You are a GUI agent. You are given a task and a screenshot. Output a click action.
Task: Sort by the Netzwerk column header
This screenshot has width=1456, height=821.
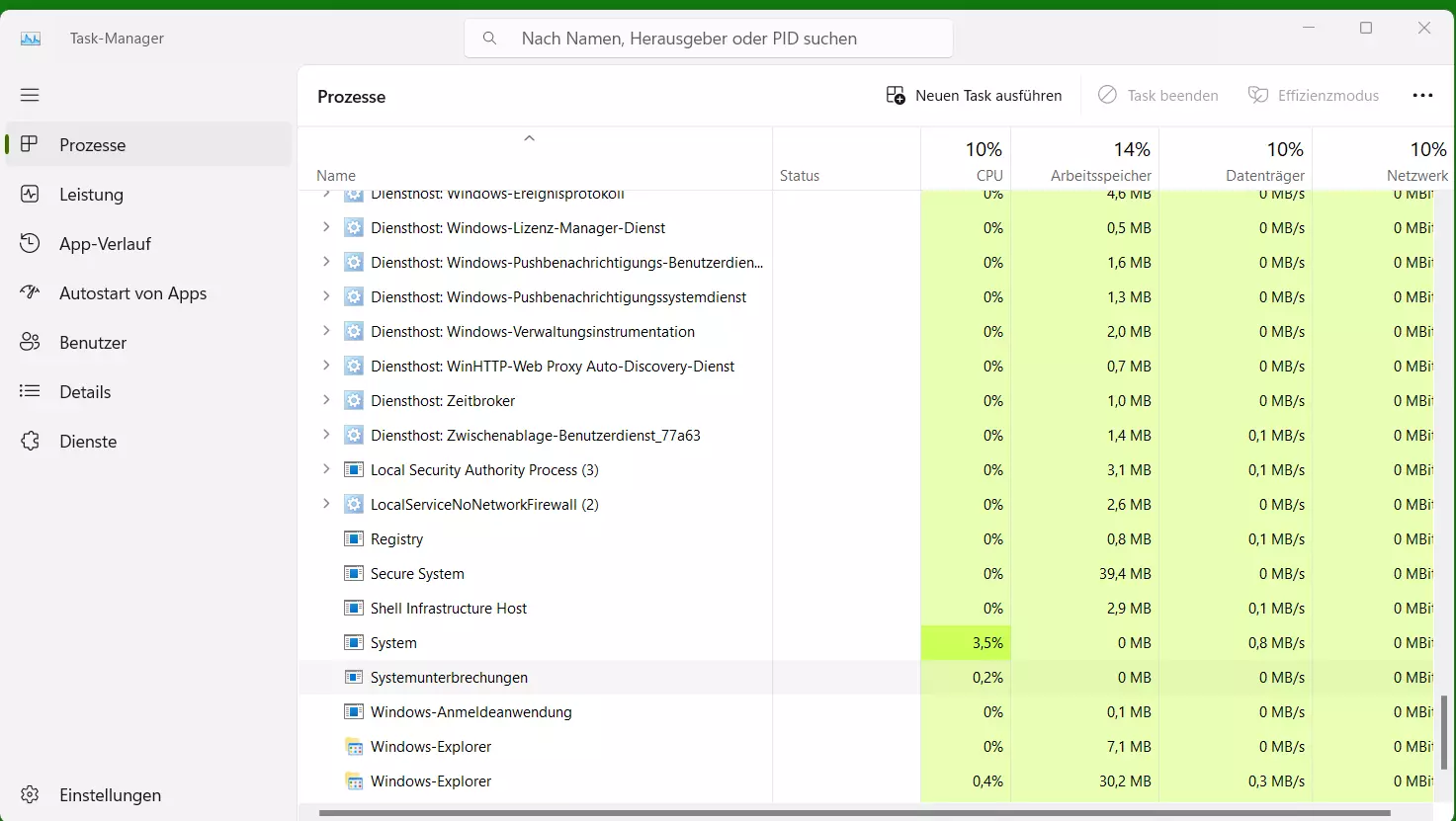pos(1384,158)
